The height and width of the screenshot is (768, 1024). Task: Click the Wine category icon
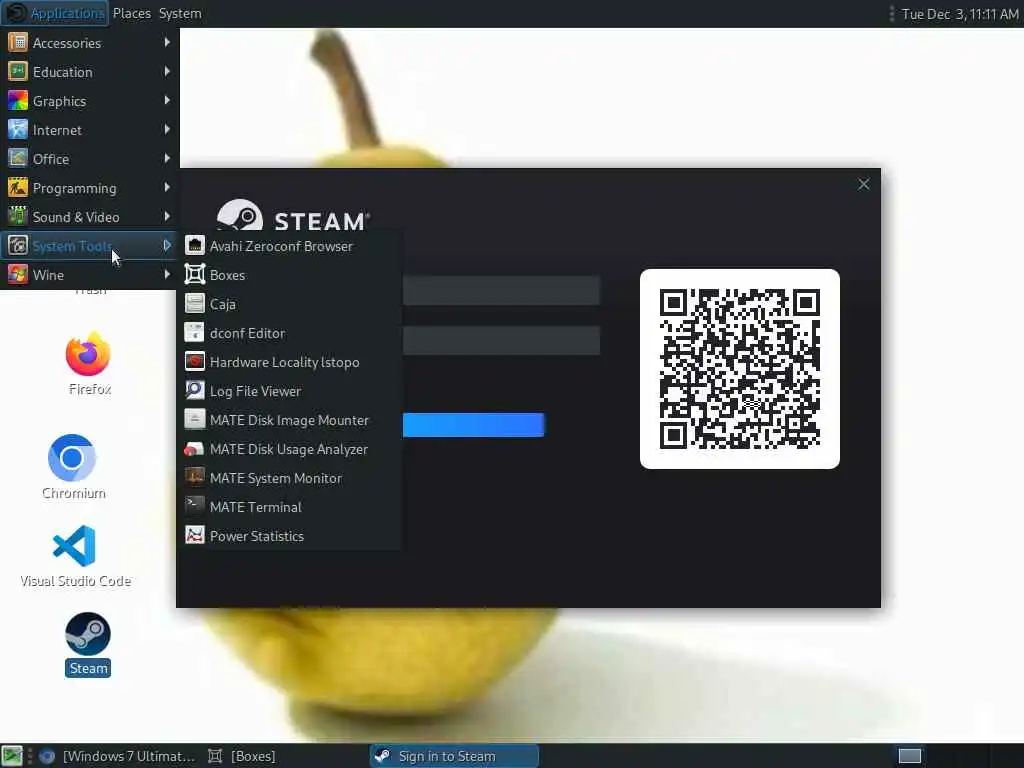pyautogui.click(x=18, y=274)
